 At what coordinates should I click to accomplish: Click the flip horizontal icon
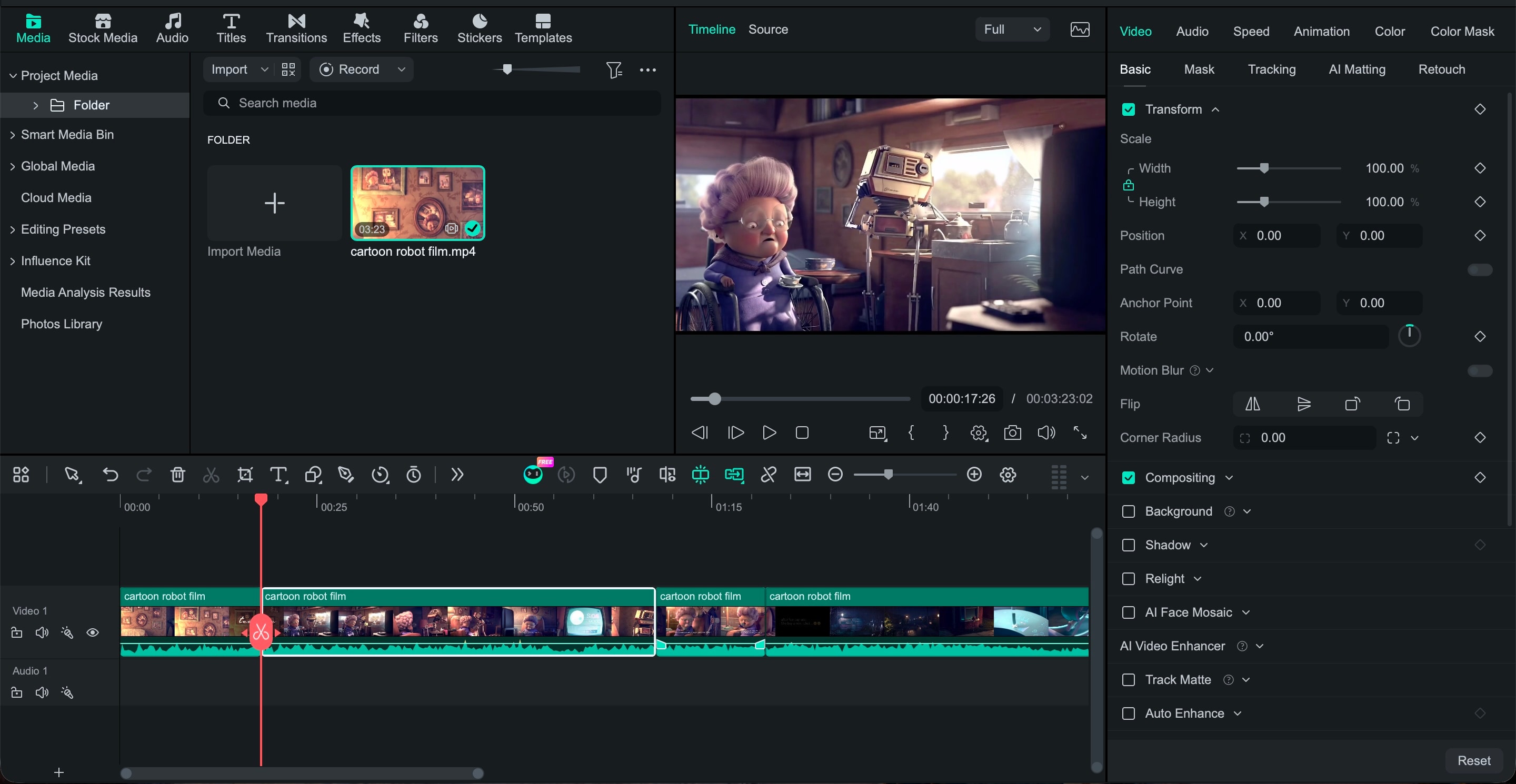click(x=1253, y=404)
